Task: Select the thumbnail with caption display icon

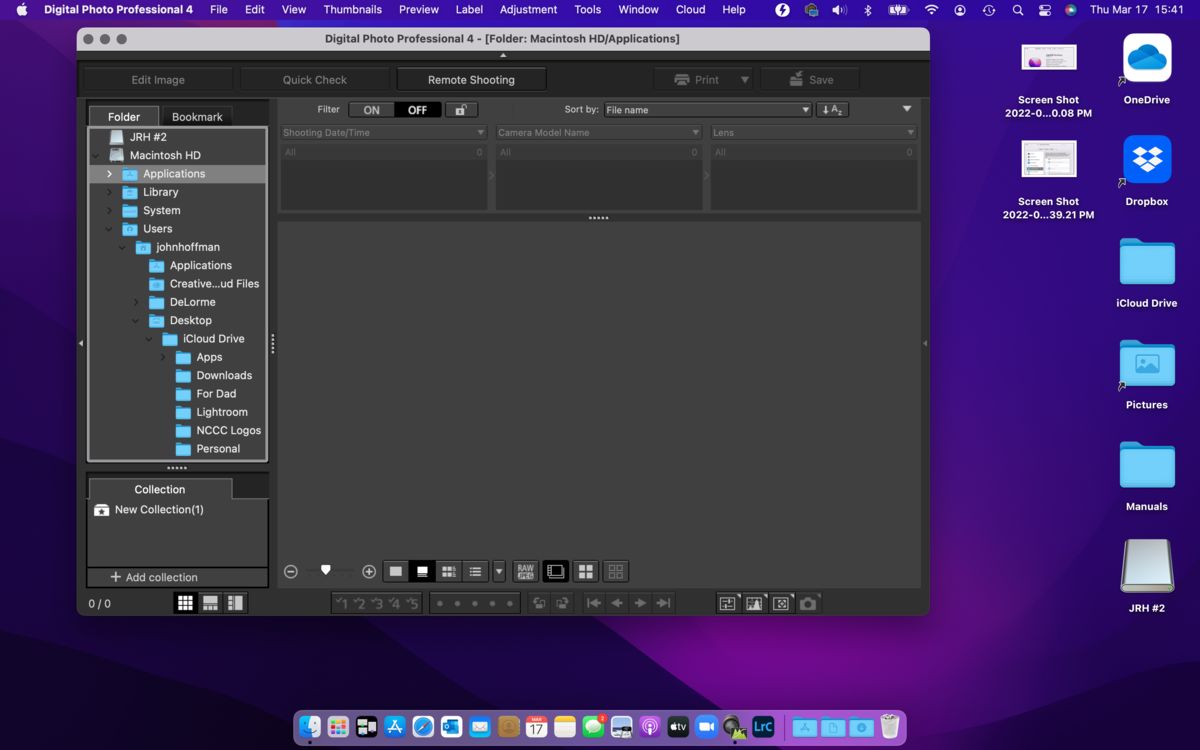Action: pos(422,572)
